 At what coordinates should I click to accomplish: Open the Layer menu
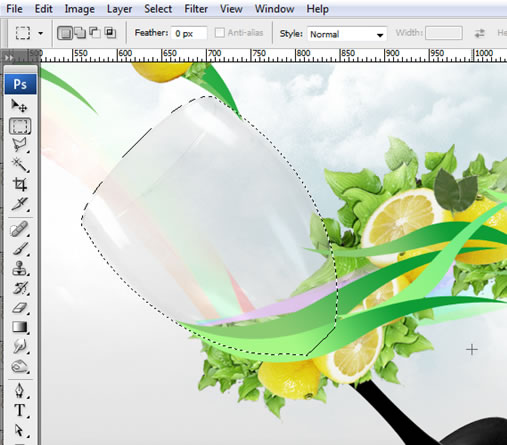pos(119,9)
